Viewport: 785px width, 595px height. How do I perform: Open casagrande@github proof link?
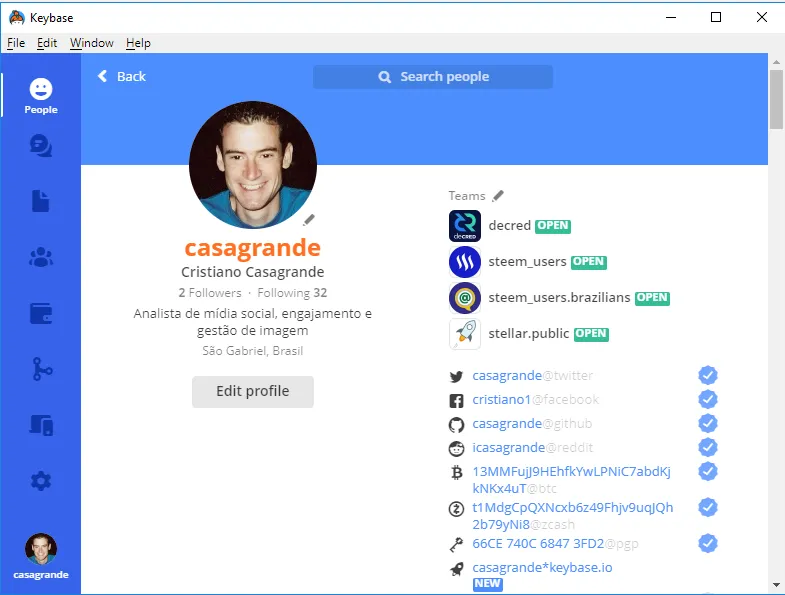532,424
